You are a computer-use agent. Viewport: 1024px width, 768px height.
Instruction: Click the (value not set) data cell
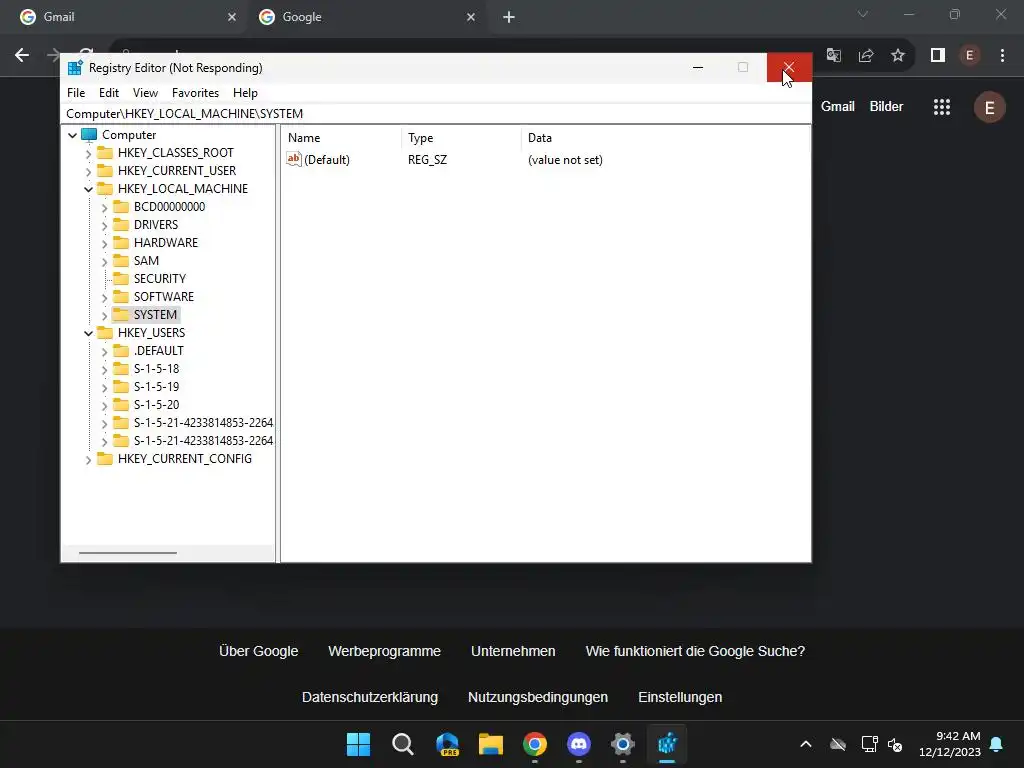[565, 159]
